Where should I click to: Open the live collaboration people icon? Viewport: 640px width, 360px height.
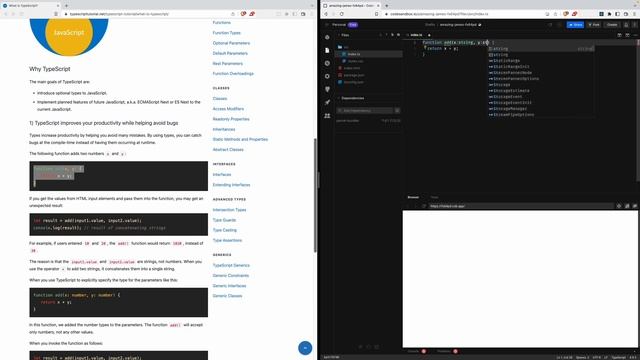click(x=327, y=116)
